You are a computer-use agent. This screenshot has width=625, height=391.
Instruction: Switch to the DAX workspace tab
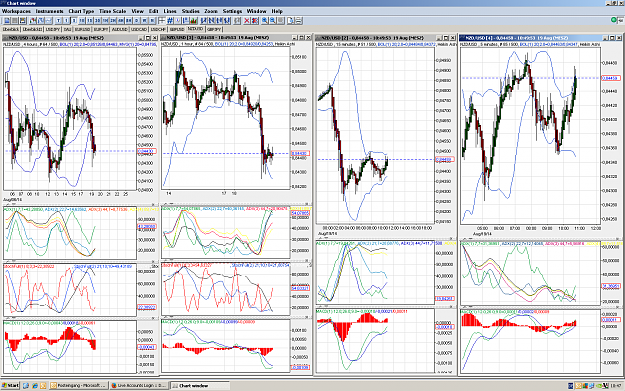67,29
